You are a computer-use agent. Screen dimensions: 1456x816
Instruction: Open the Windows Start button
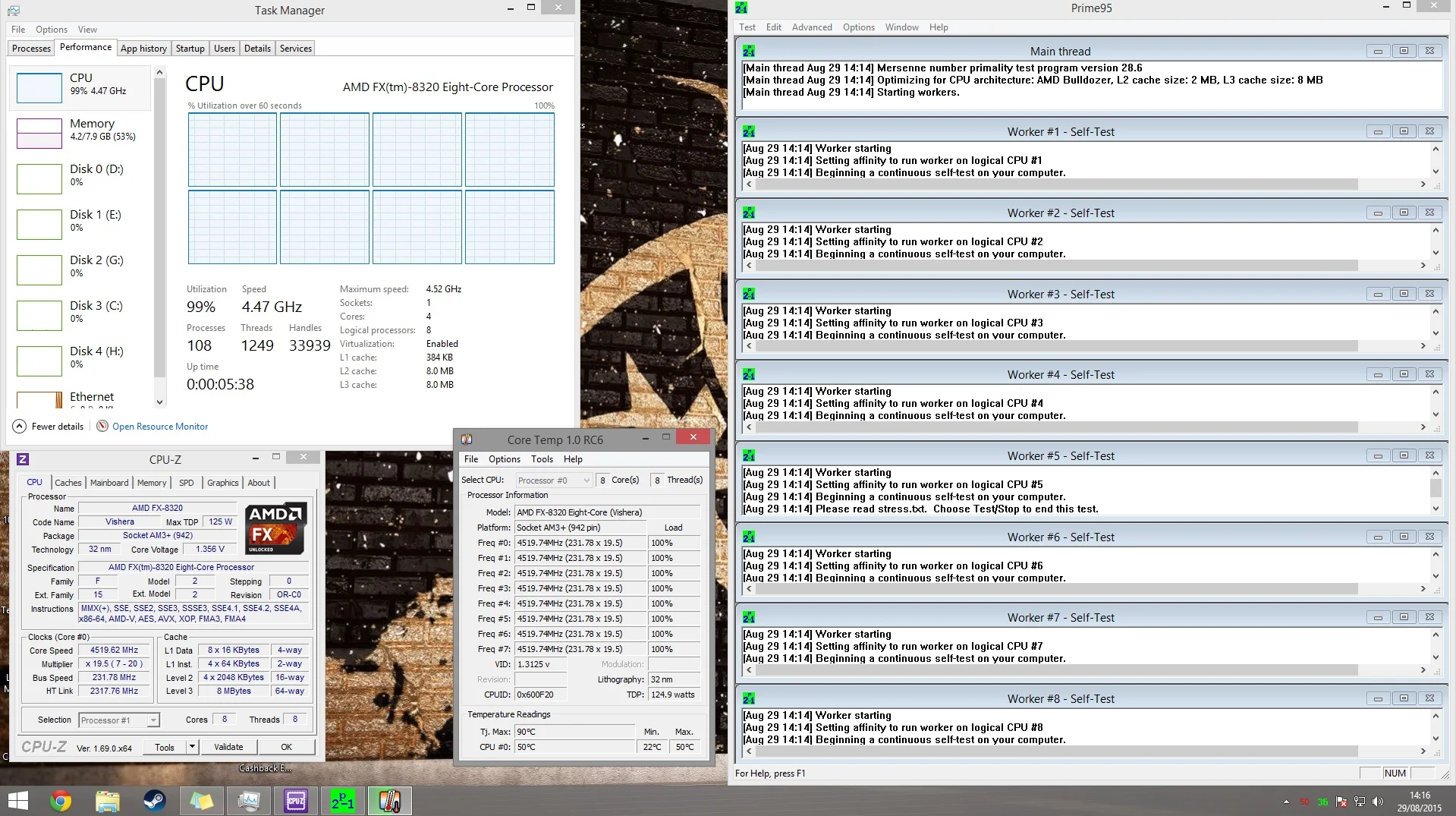click(x=17, y=801)
